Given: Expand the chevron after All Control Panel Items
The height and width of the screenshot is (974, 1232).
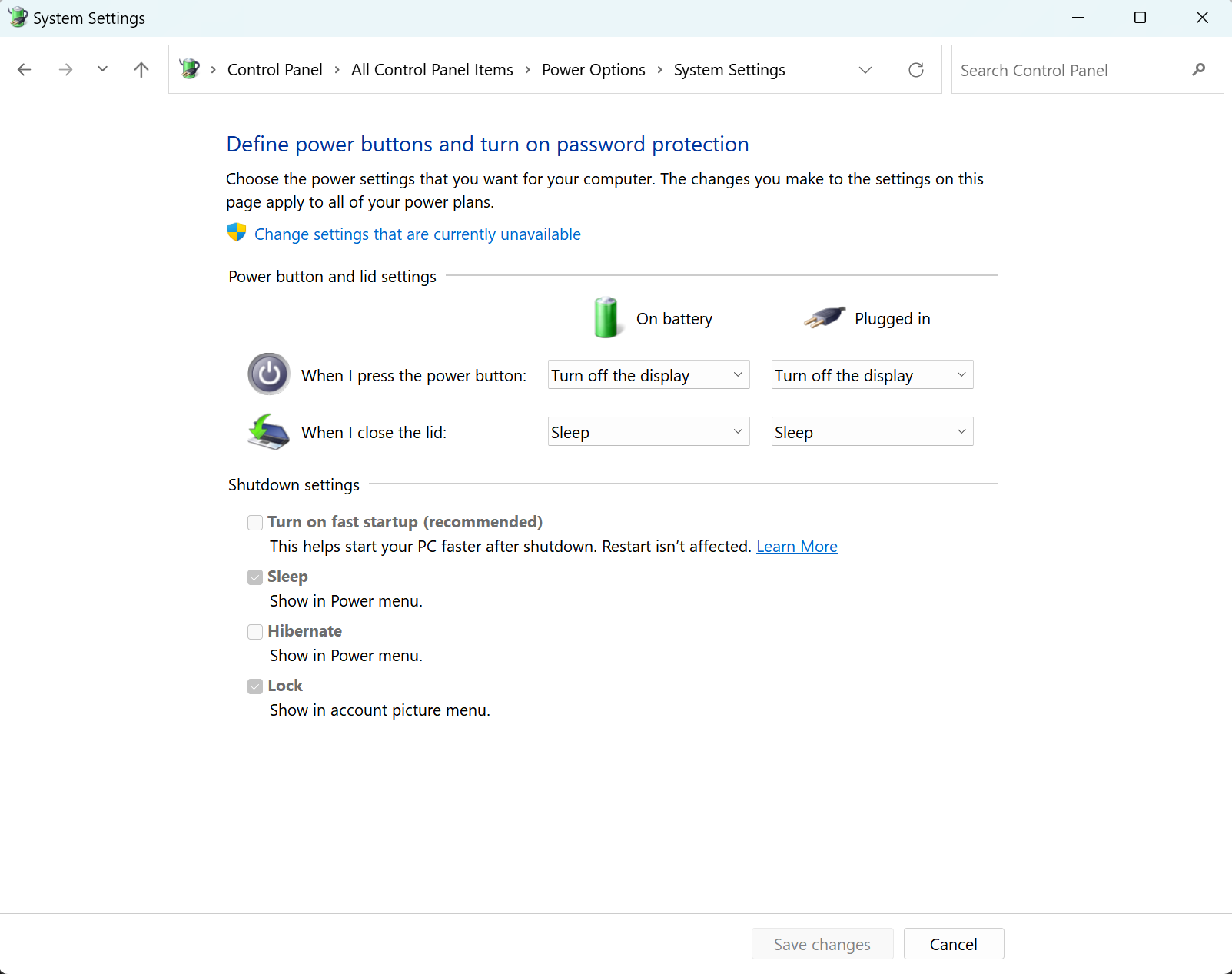Looking at the screenshot, I should [x=527, y=70].
